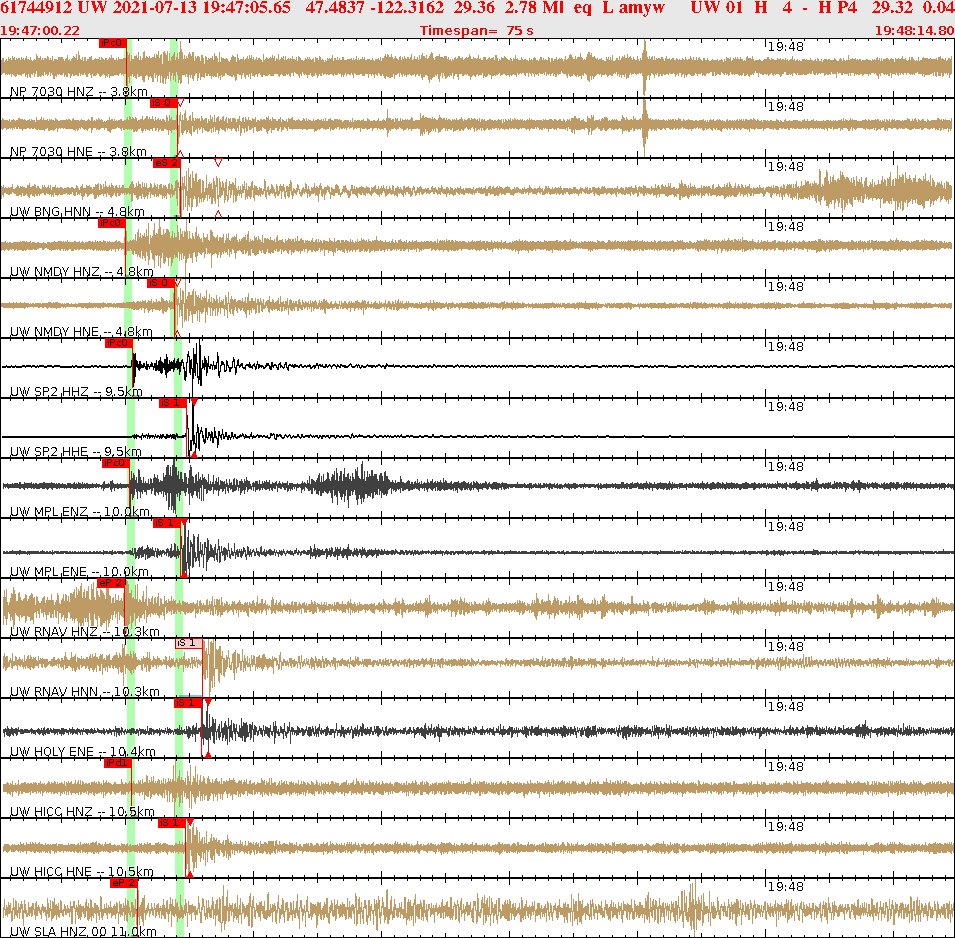
Task: Toggle the iS 0 pick flag on UW NMDY HNE
Action: click(x=160, y=281)
